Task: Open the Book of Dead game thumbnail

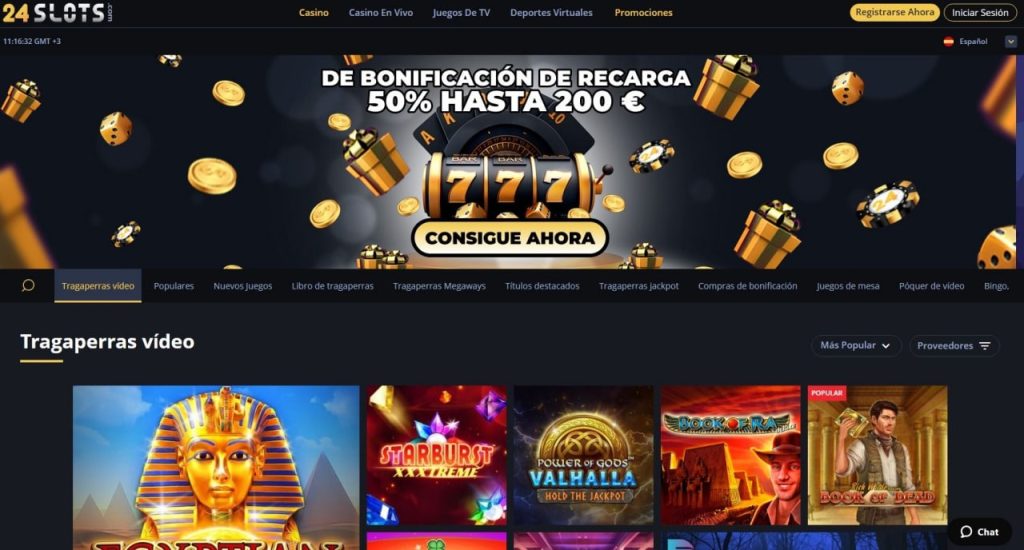Action: 877,455
